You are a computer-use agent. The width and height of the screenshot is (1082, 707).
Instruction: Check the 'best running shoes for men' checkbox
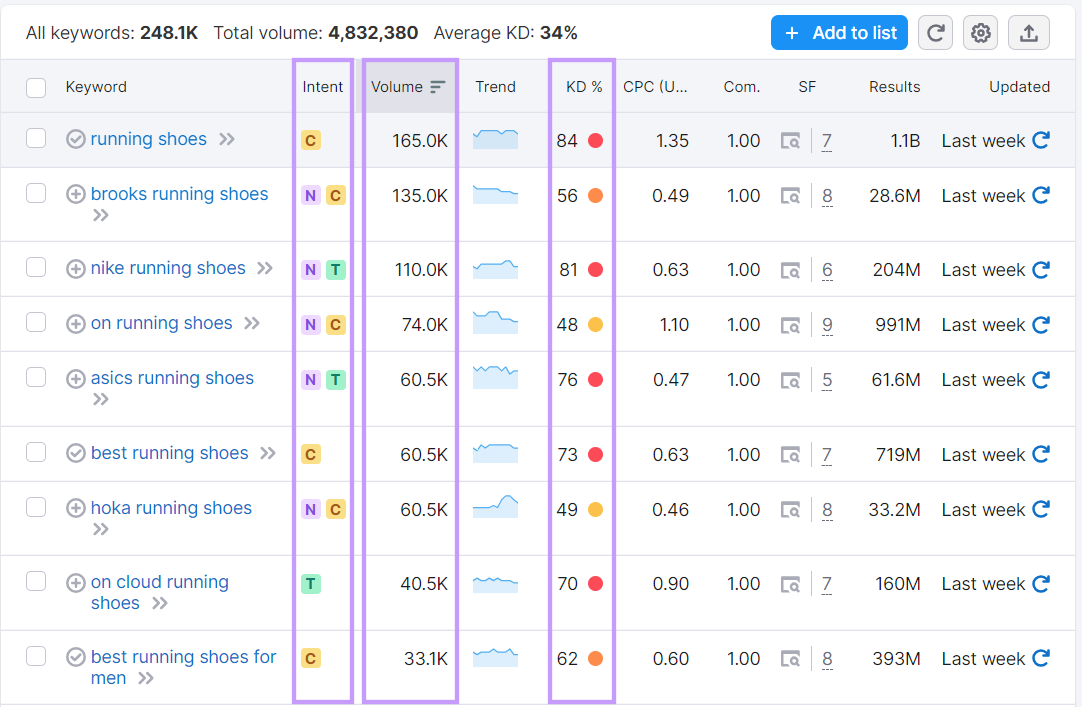36,655
